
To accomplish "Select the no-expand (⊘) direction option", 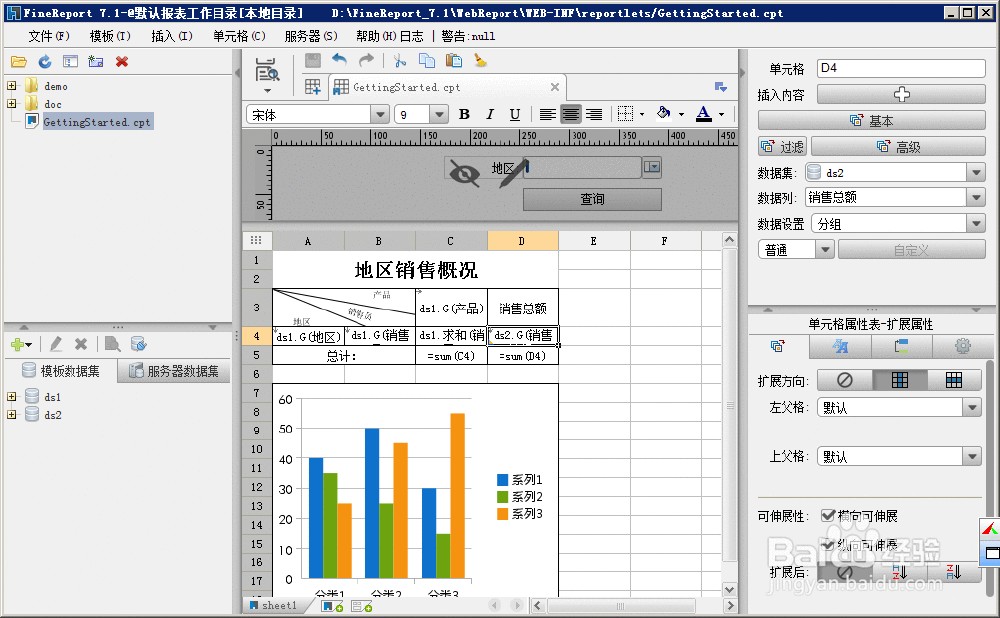I will point(845,379).
